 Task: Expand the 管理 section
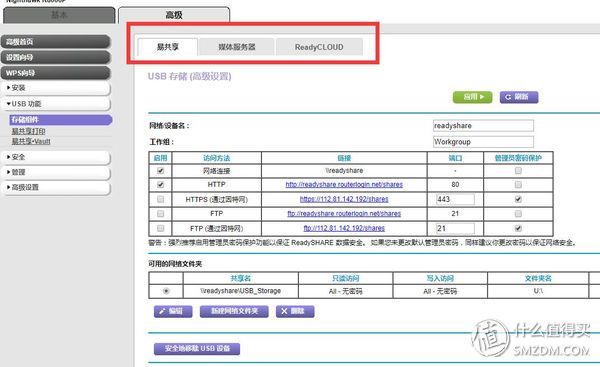56,172
